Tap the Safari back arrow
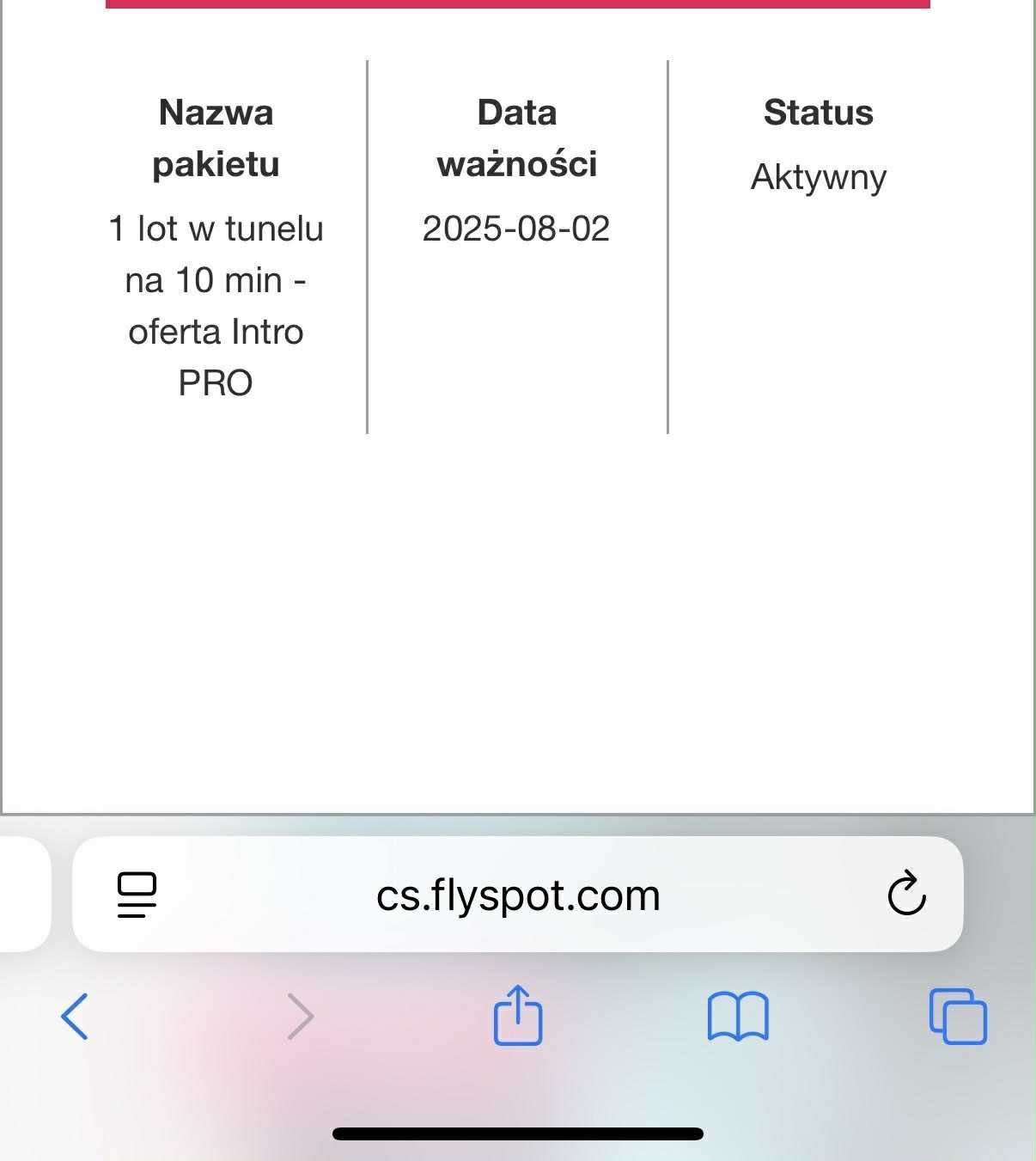The image size is (1036, 1161). pos(74,1016)
